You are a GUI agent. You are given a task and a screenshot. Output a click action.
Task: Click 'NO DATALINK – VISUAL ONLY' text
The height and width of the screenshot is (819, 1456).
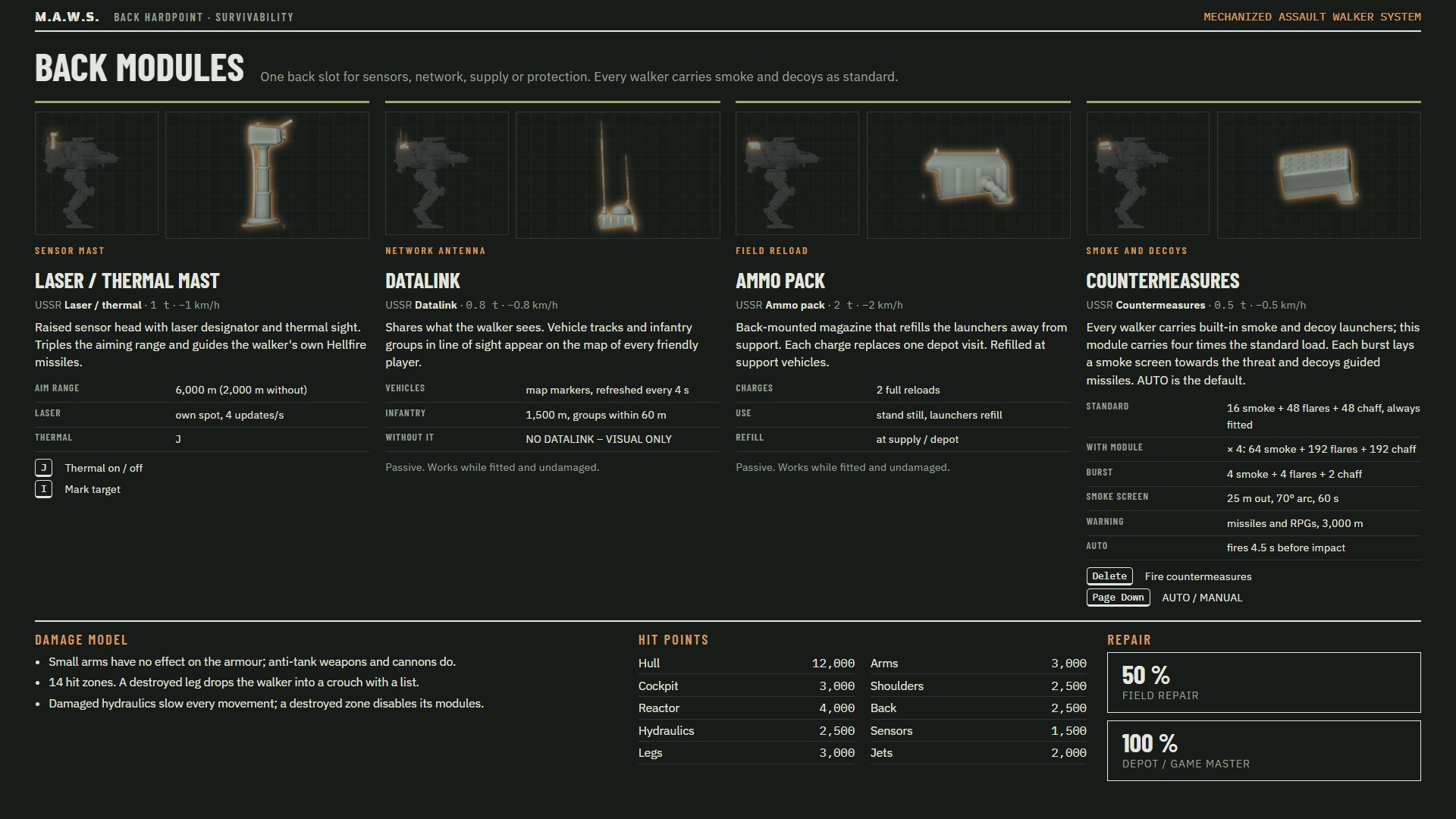598,439
